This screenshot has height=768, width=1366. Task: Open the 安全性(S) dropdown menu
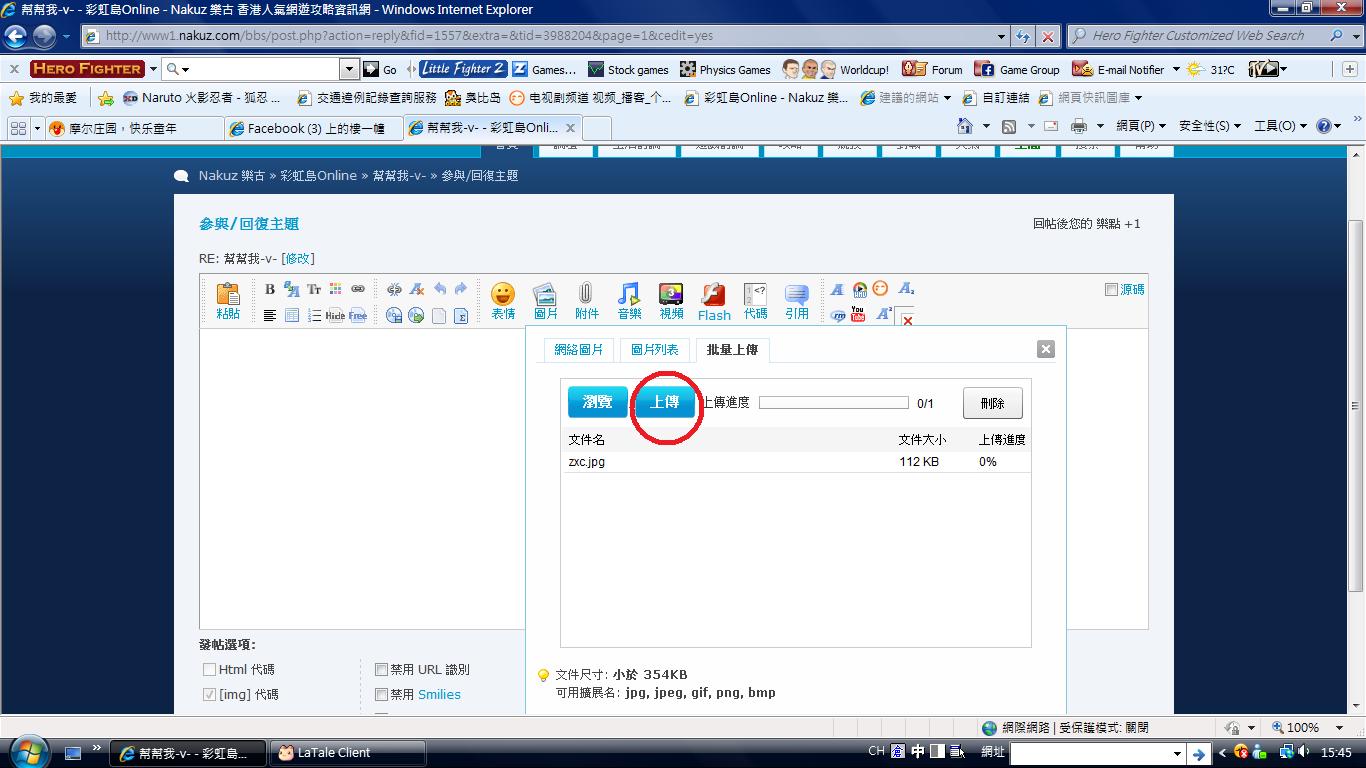click(x=1209, y=126)
